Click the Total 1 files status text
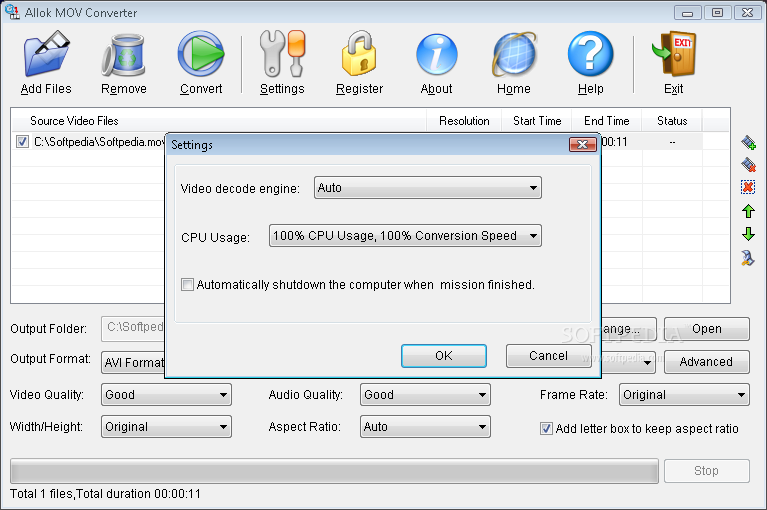 (105, 494)
